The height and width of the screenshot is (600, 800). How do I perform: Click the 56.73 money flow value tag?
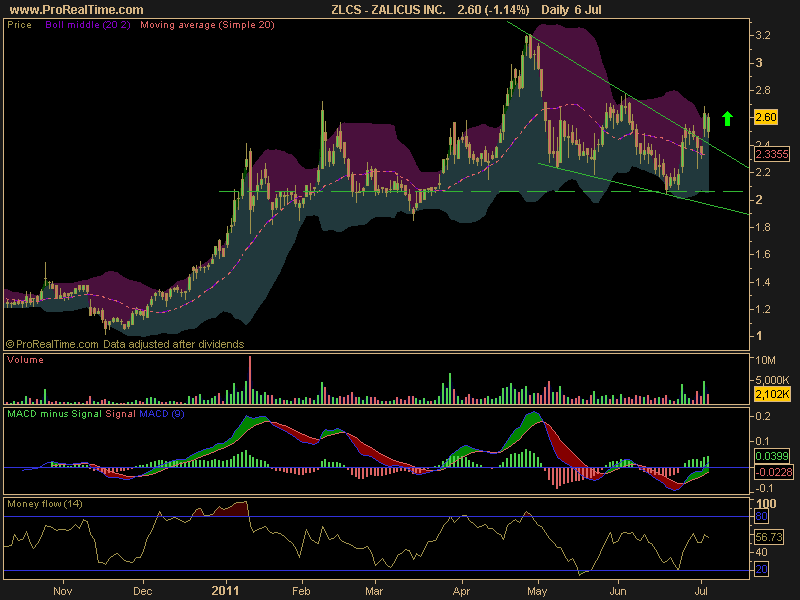[x=769, y=537]
